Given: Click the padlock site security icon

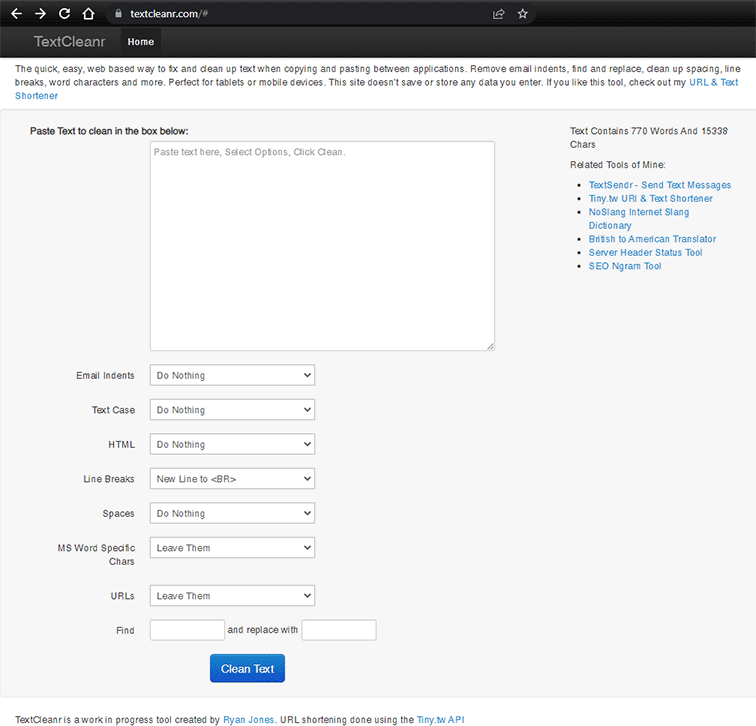Looking at the screenshot, I should click(118, 14).
